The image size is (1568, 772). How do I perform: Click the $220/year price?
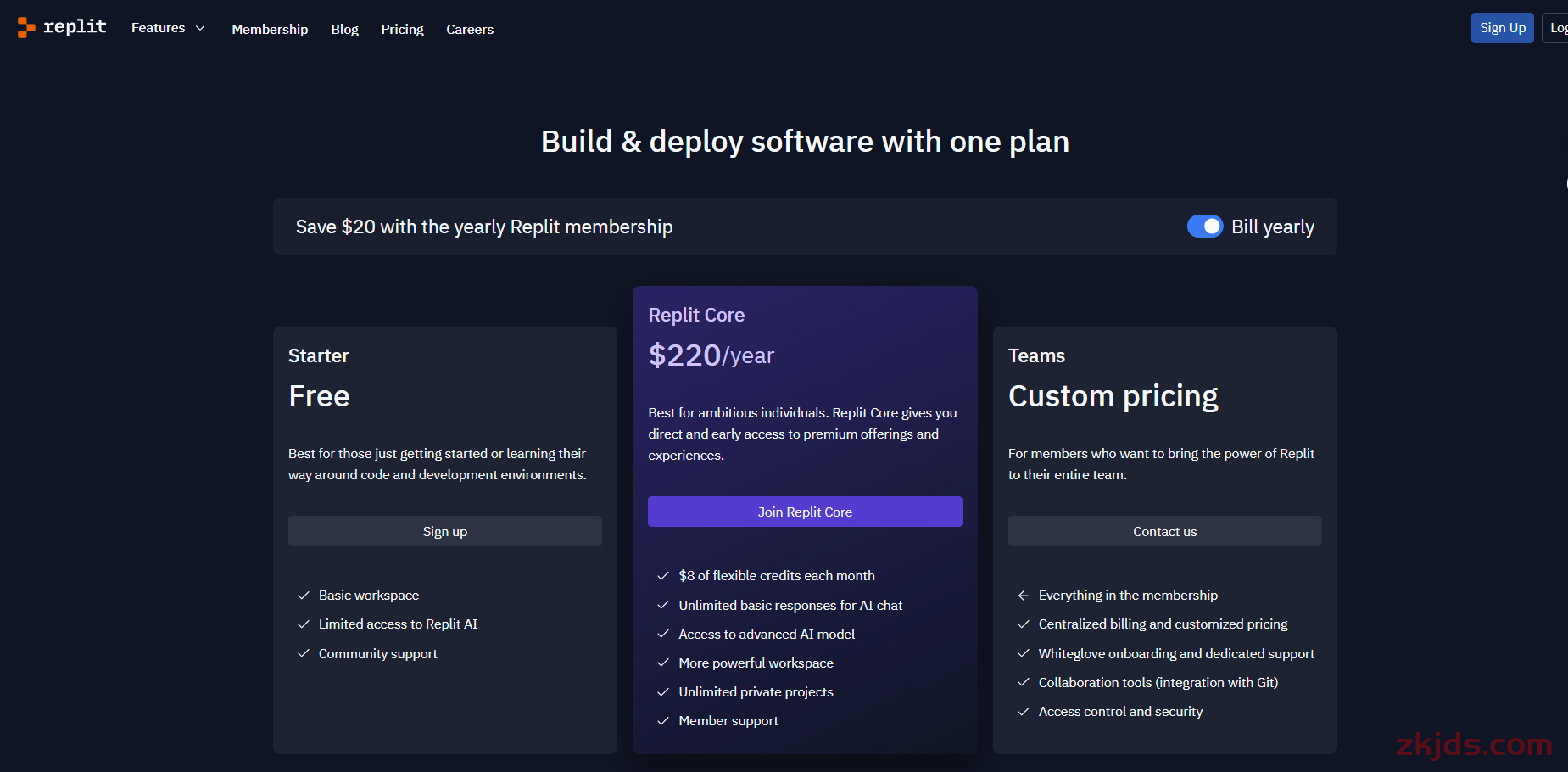[711, 355]
